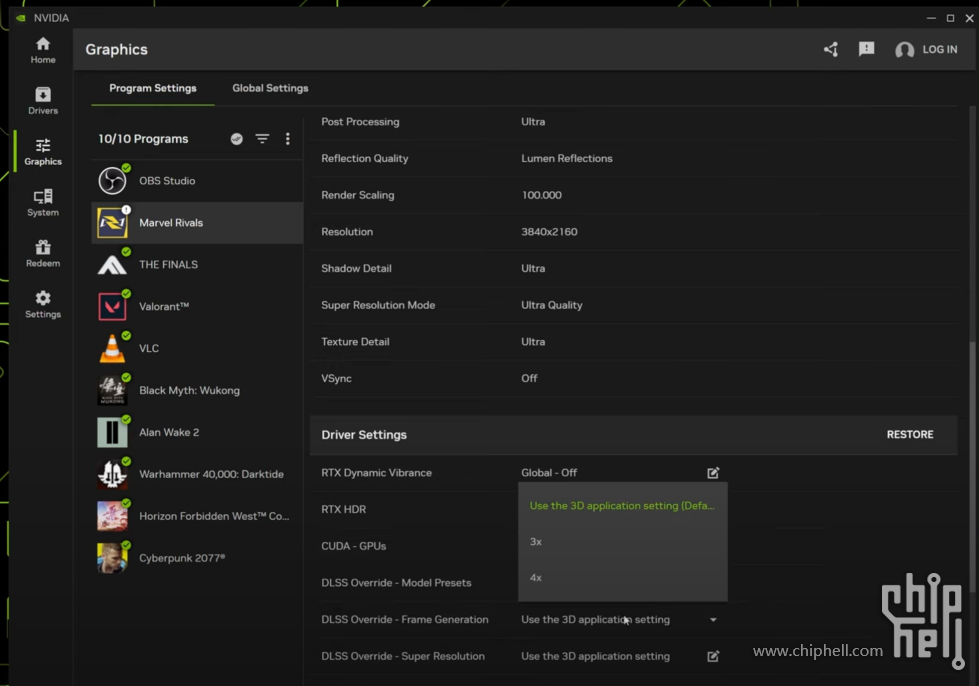
Task: Click LOG IN button
Action: tap(940, 49)
